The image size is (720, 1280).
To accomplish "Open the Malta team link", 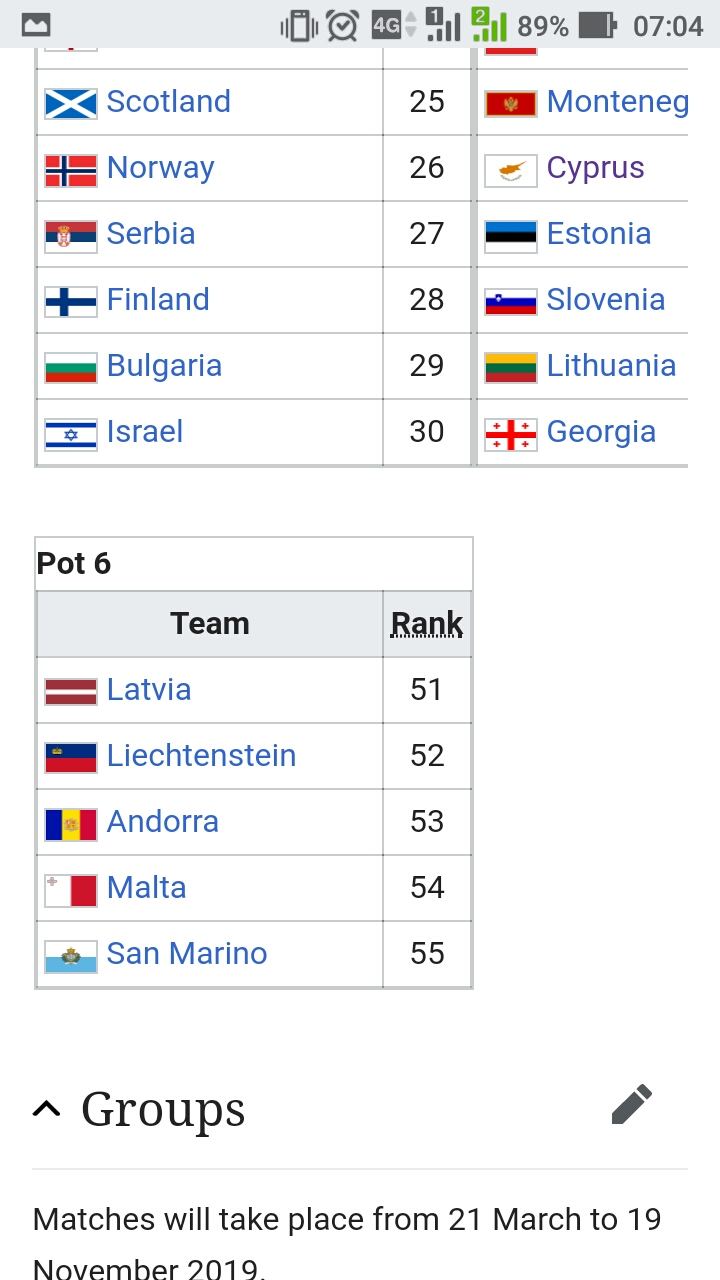I will [146, 887].
